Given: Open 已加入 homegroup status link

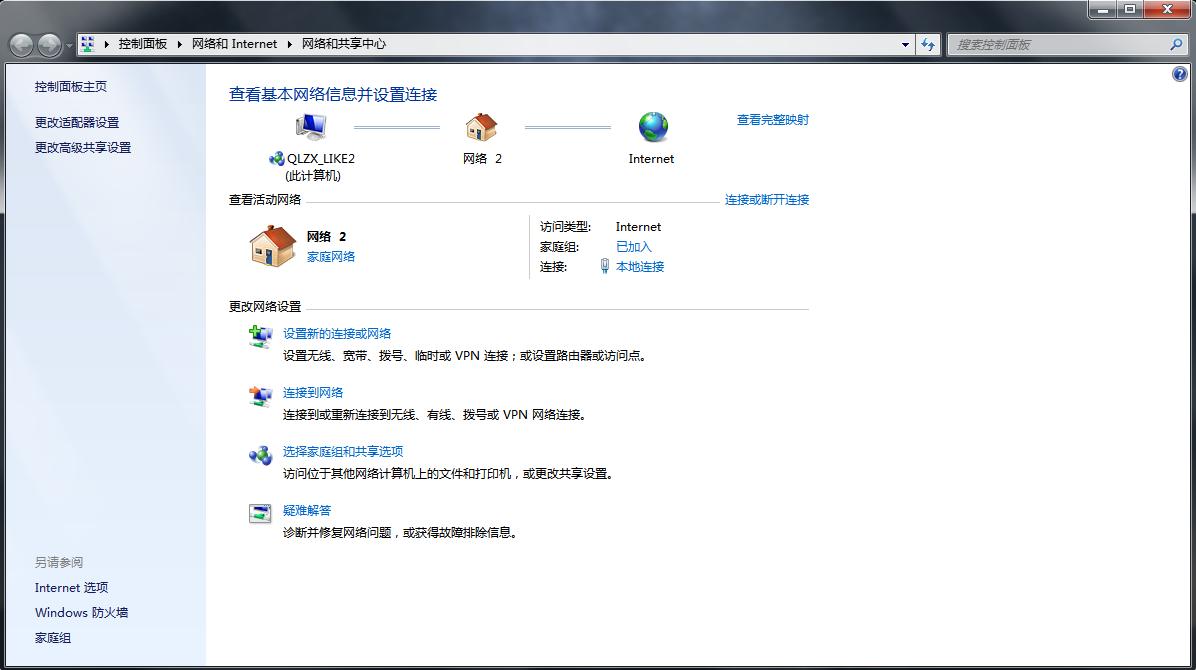Looking at the screenshot, I should point(633,246).
